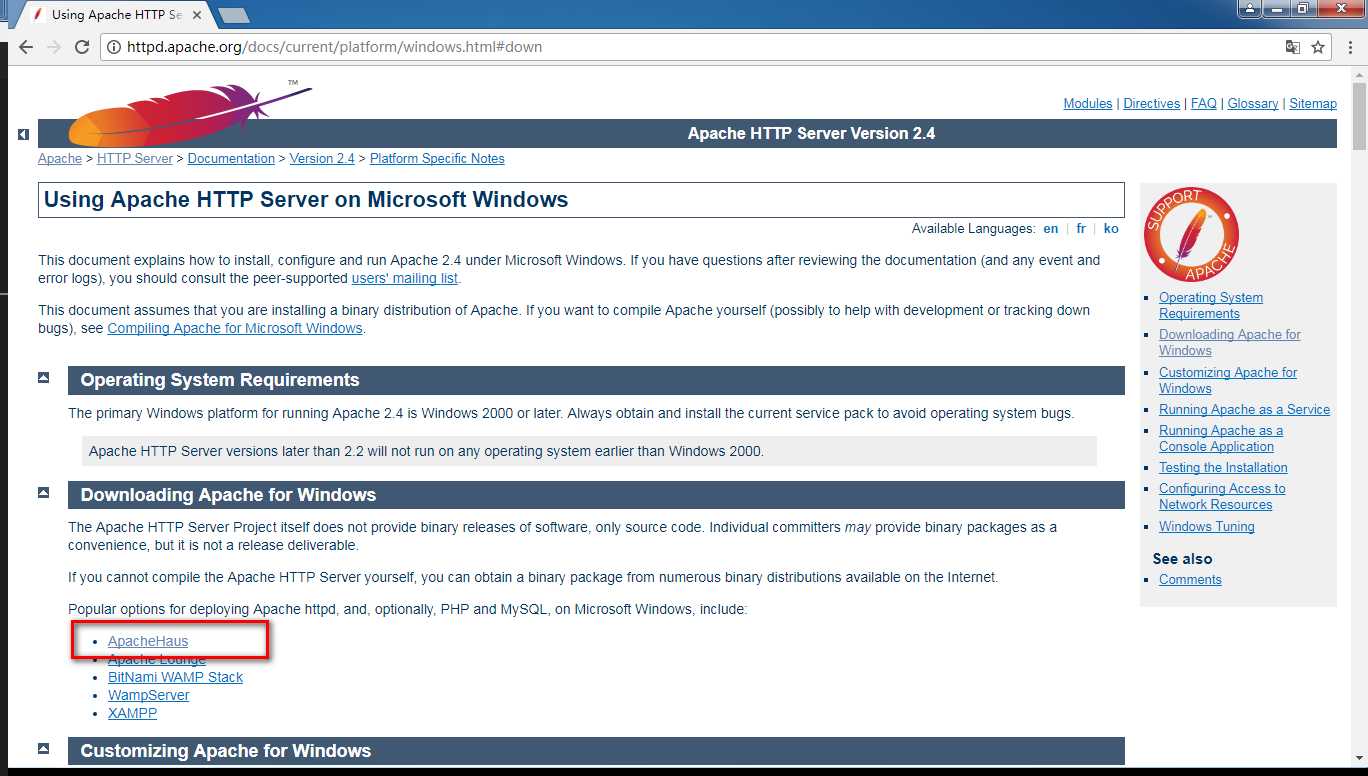
Task: Bookmark this page with the star icon
Action: [1318, 47]
